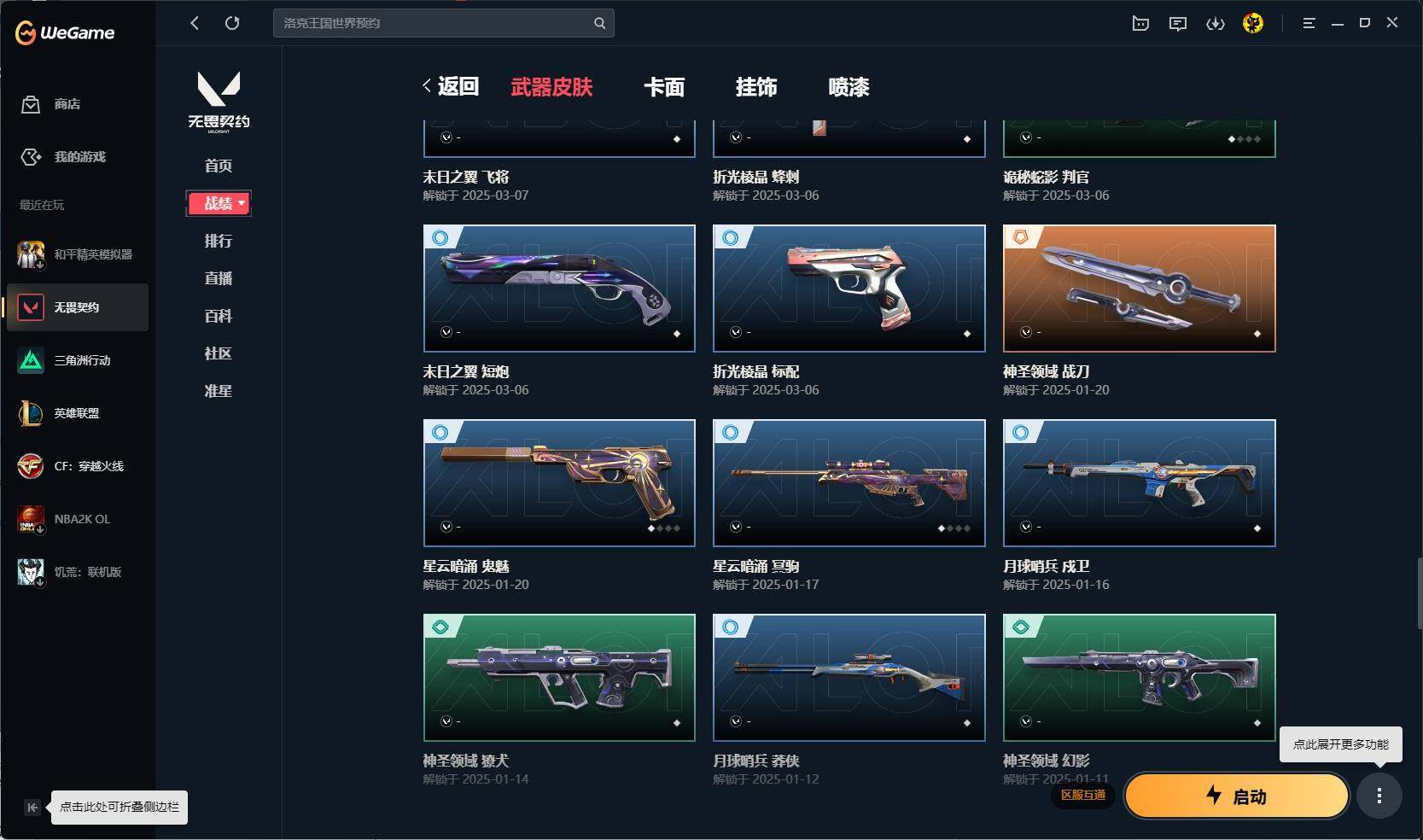Open the hamburger menu icon
The height and width of the screenshot is (840, 1423).
pyautogui.click(x=1309, y=24)
